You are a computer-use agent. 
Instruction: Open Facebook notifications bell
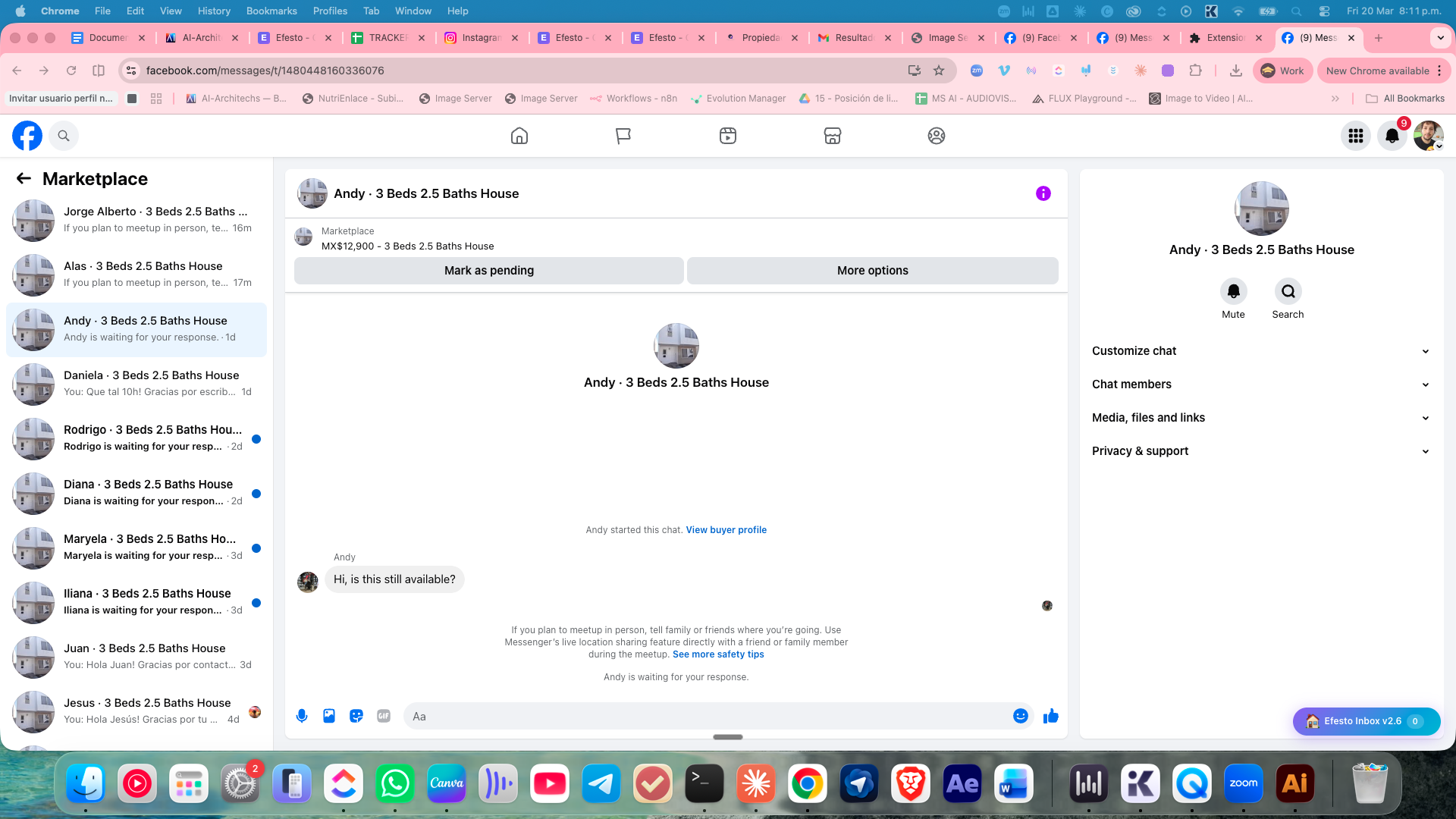coord(1392,136)
